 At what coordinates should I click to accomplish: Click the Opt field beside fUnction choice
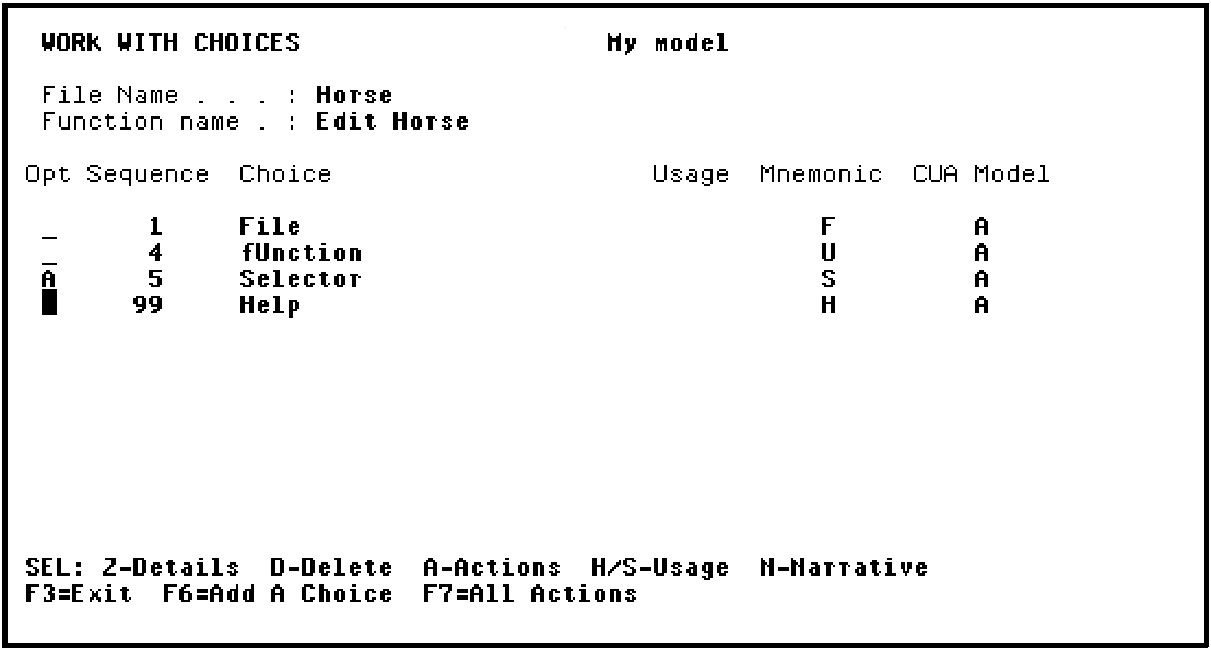(49, 255)
